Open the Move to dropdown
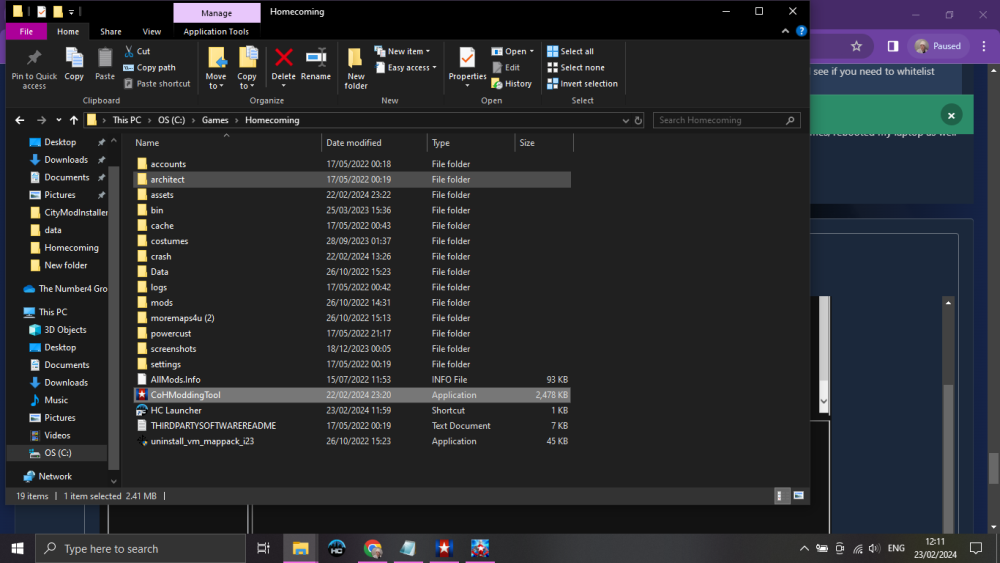 pyautogui.click(x=216, y=68)
